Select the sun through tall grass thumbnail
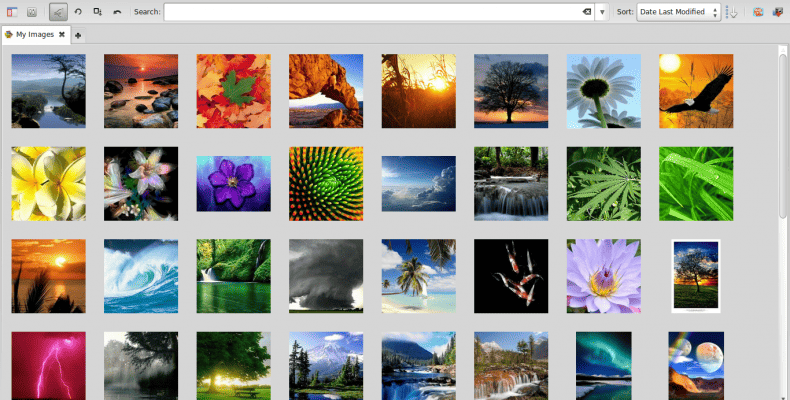 (419, 91)
